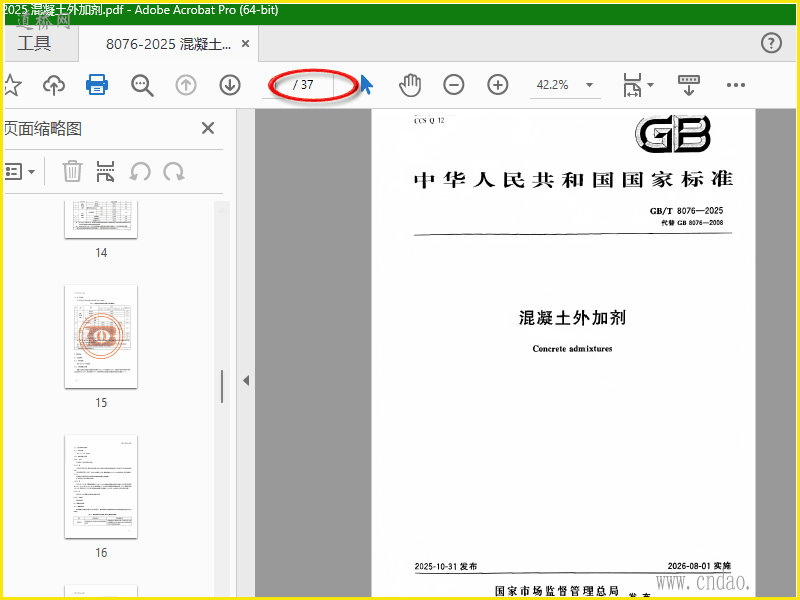This screenshot has height=600, width=800.
Task: Switch to the 8076-2025 document tab
Action: point(168,44)
